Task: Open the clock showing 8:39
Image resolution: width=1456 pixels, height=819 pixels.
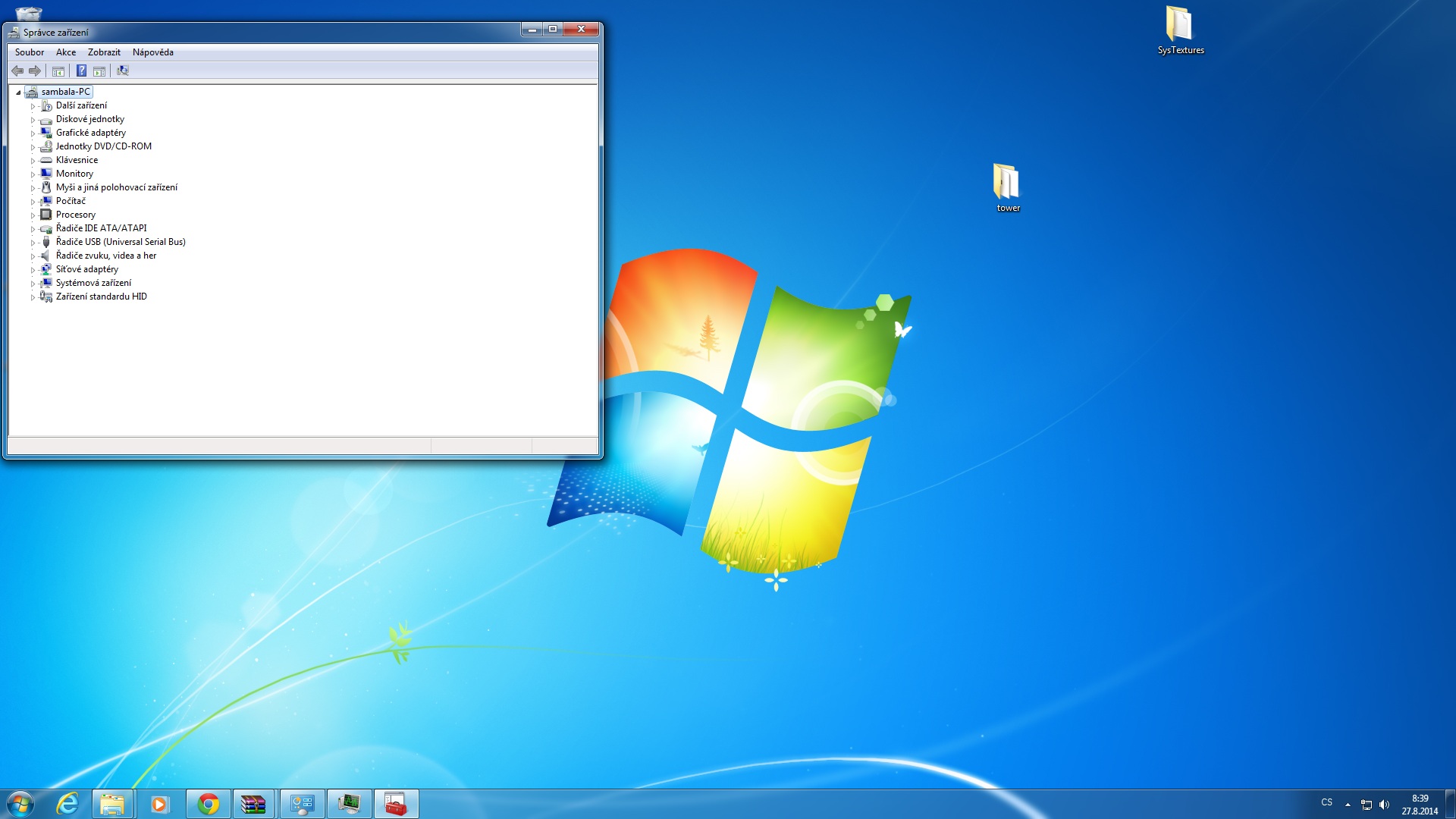Action: coord(1420,805)
